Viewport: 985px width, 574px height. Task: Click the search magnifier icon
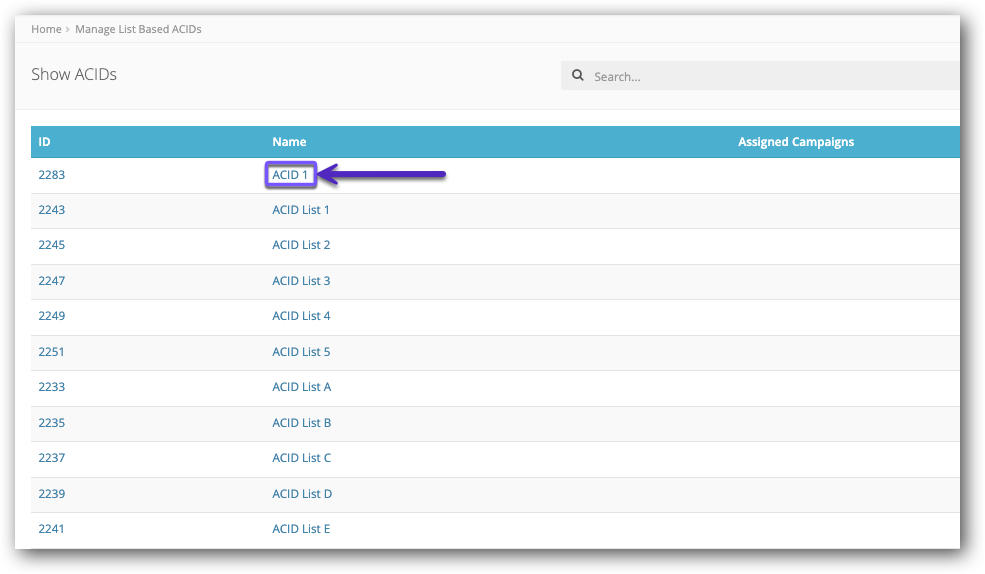coord(578,76)
